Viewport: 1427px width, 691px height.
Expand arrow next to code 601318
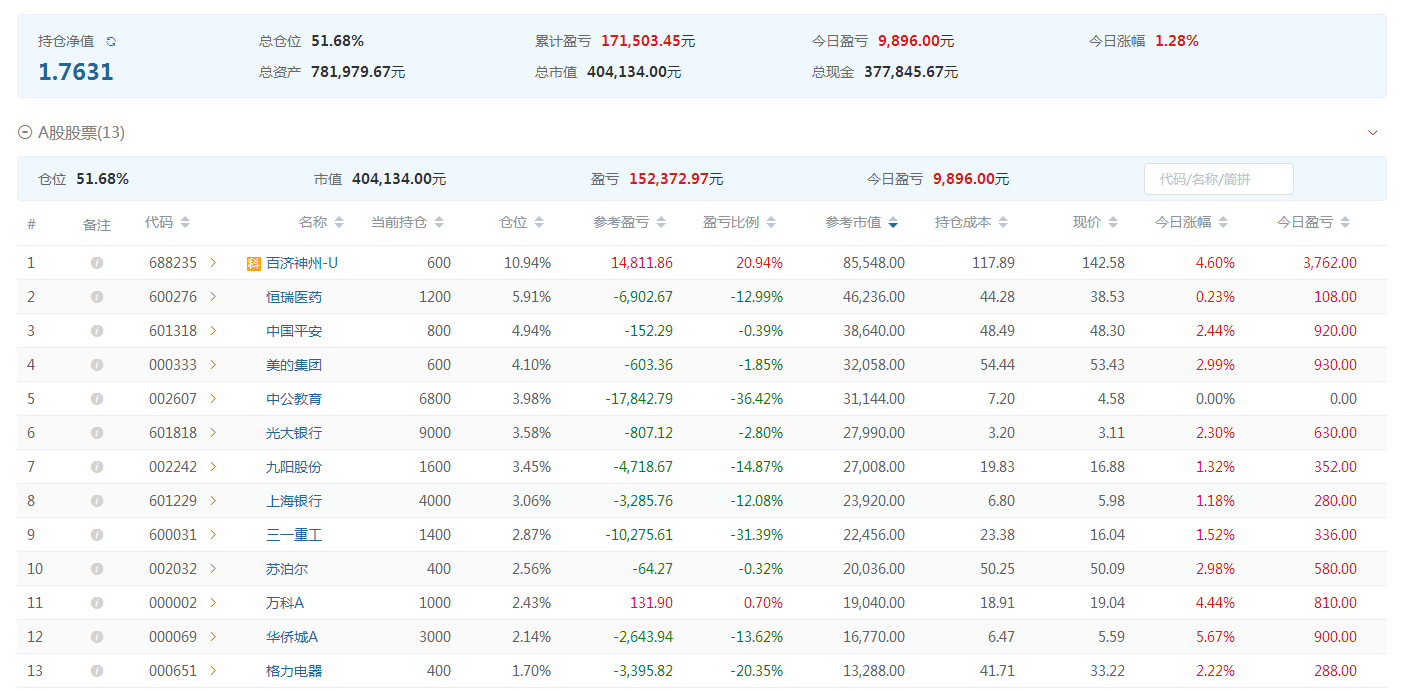[213, 331]
